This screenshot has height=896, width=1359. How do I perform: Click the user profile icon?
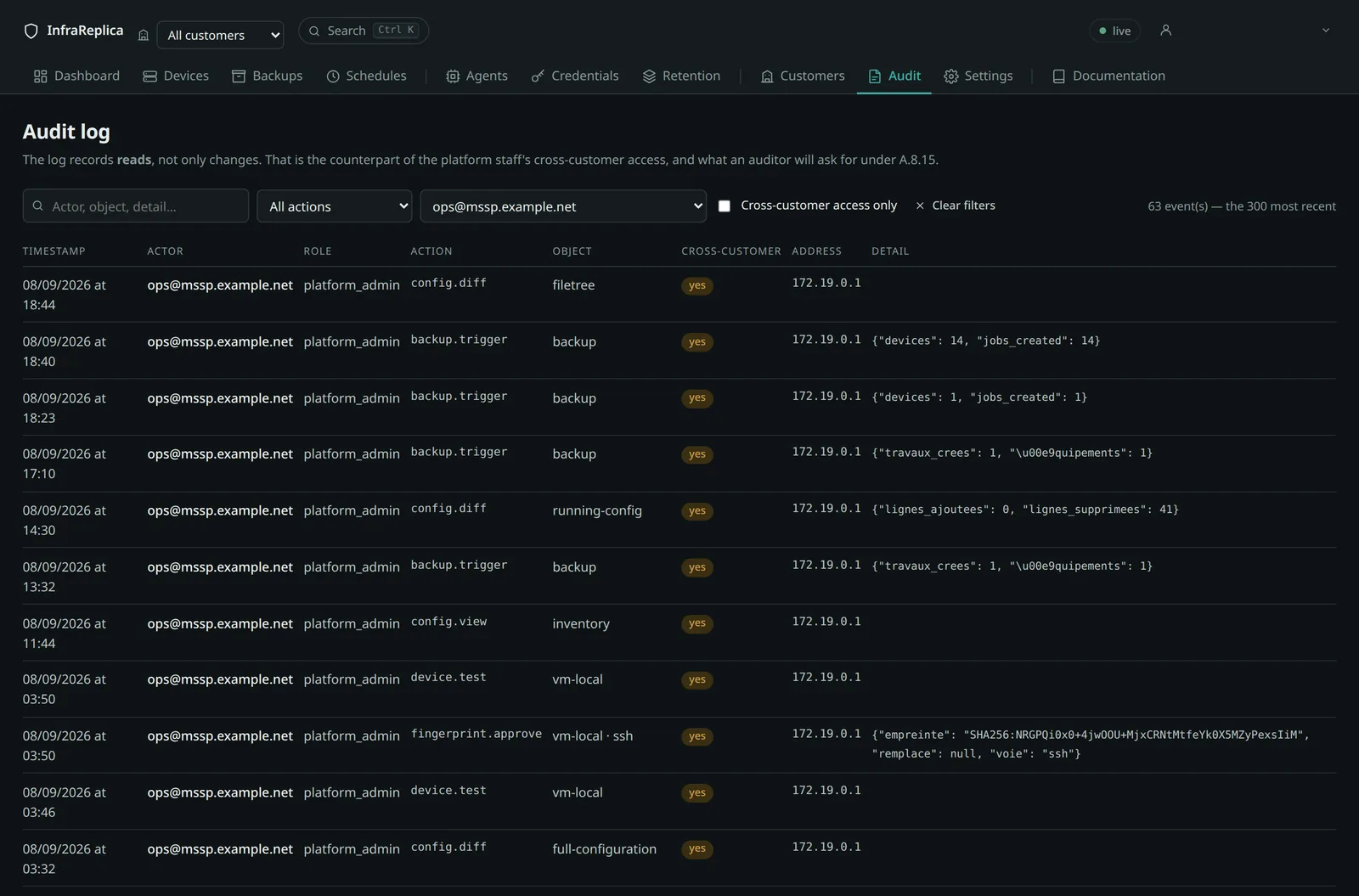(1165, 31)
